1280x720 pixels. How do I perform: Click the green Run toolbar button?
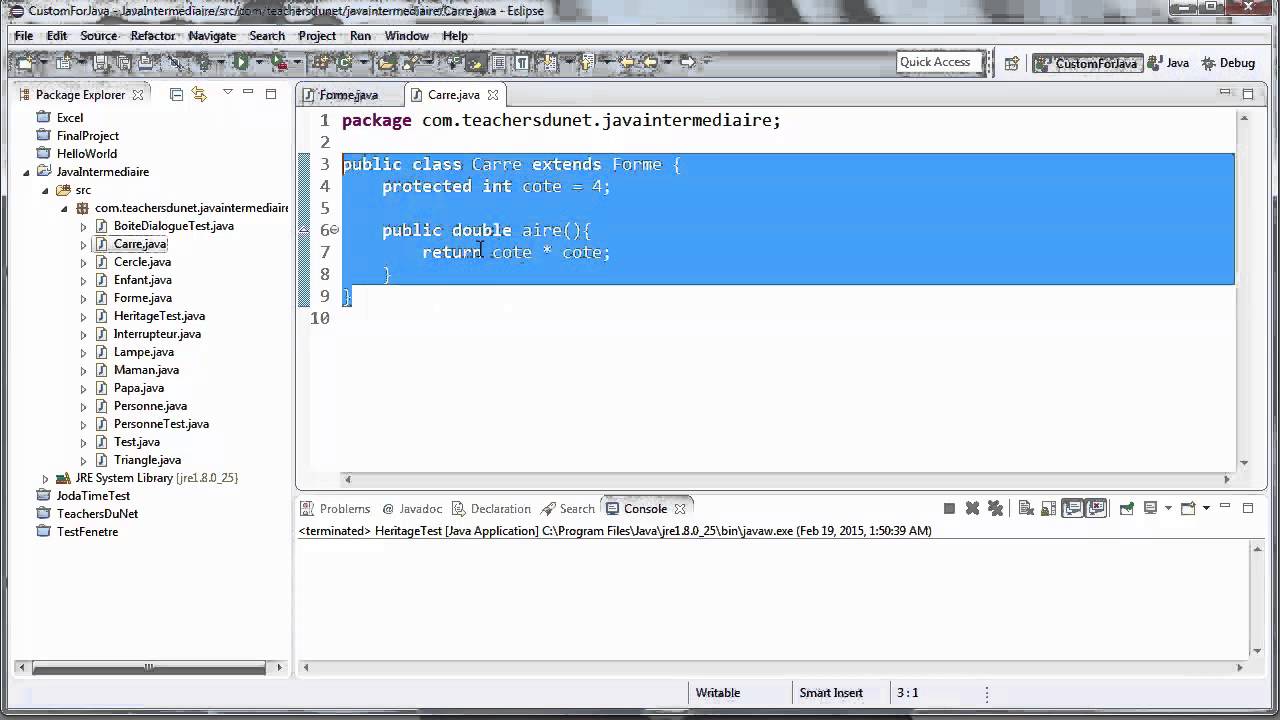[241, 62]
